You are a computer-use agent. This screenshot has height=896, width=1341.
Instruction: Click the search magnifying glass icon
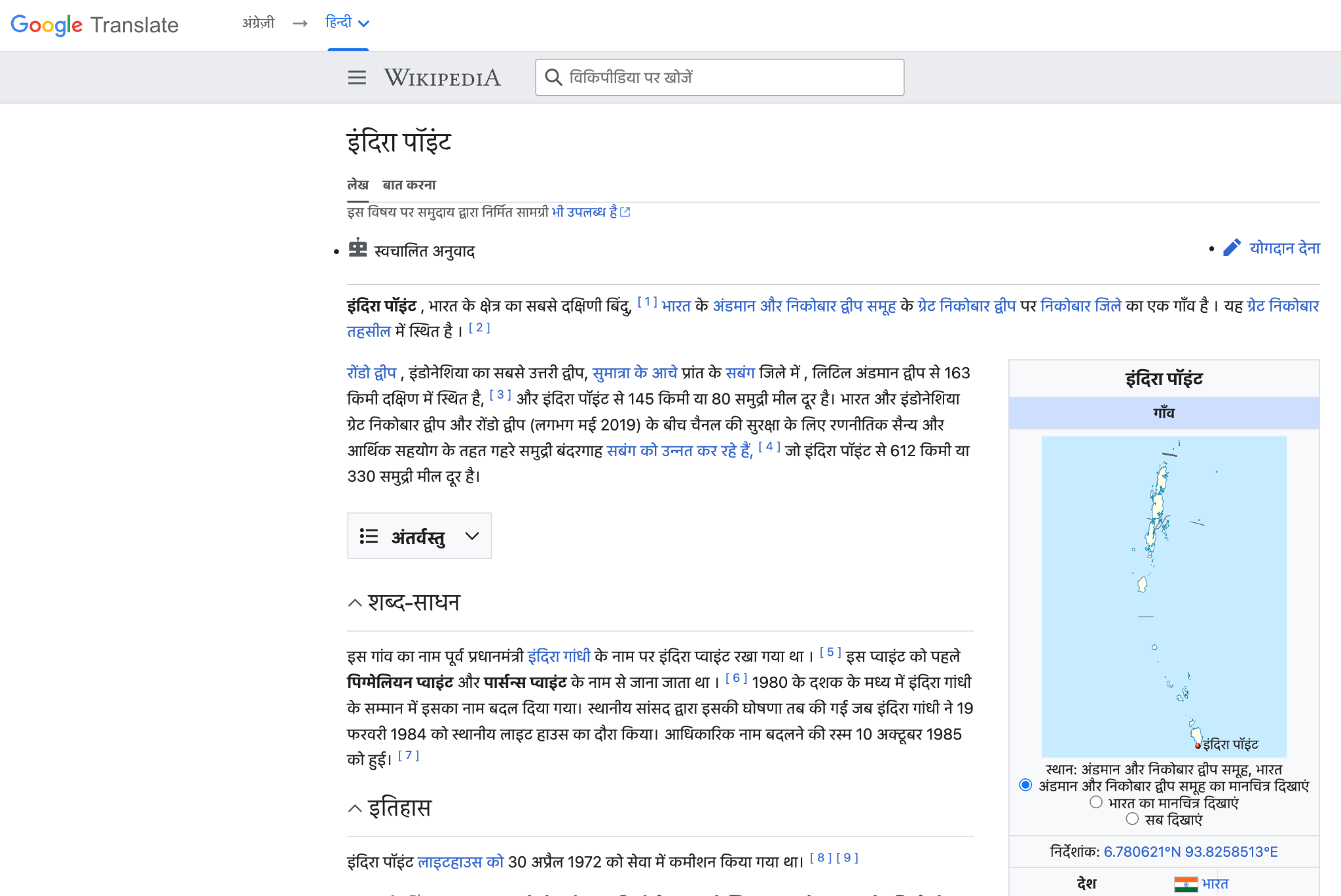[x=554, y=77]
